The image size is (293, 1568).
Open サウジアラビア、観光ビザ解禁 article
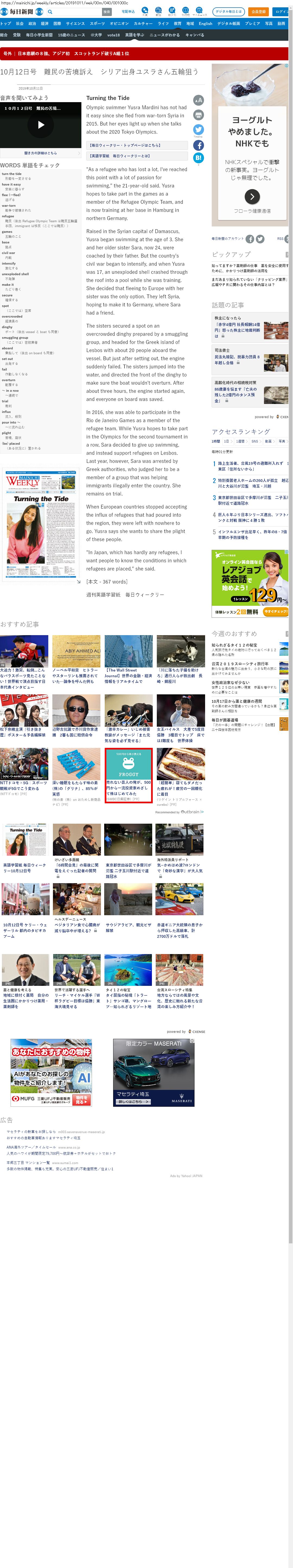pyautogui.click(x=128, y=927)
